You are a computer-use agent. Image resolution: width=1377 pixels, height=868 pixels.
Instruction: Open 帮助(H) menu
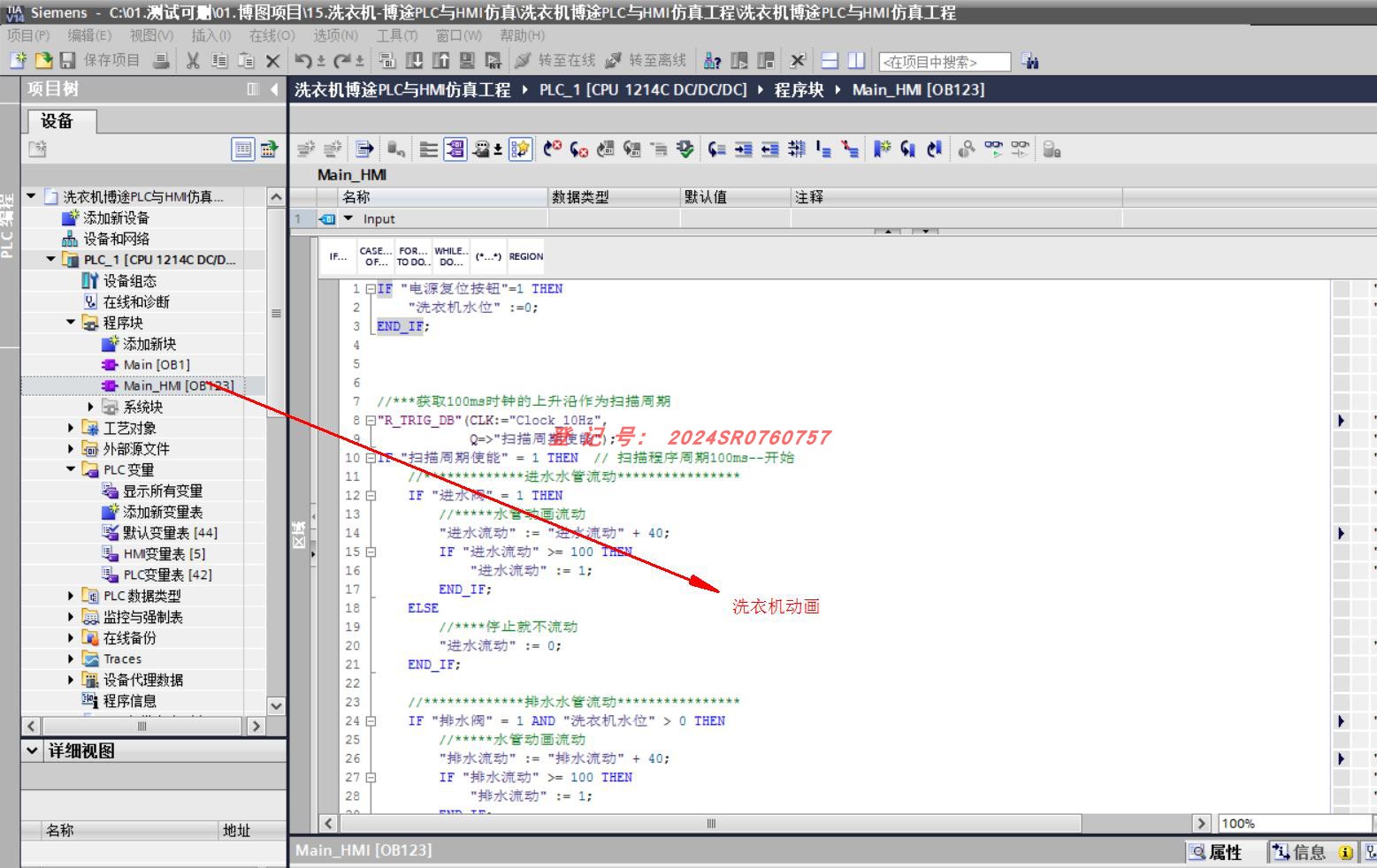pos(522,35)
